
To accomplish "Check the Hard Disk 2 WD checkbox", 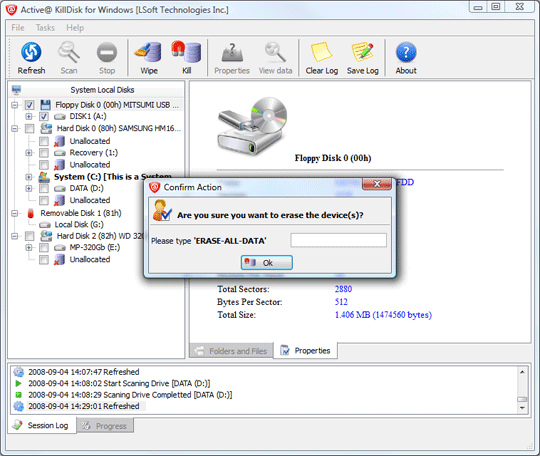I will point(30,236).
